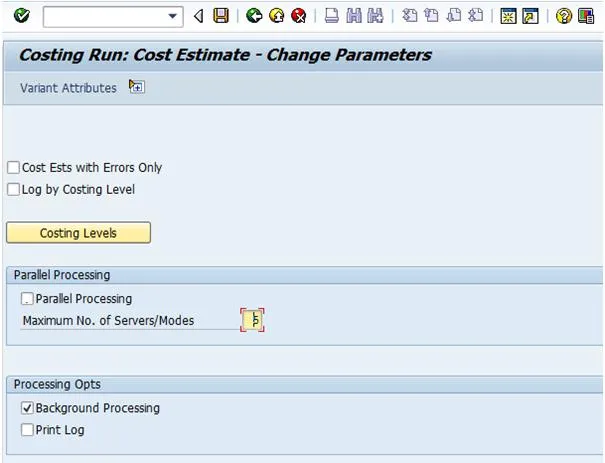605x463 pixels.
Task: Save the parameters with floppy disk icon
Action: pyautogui.click(x=221, y=16)
